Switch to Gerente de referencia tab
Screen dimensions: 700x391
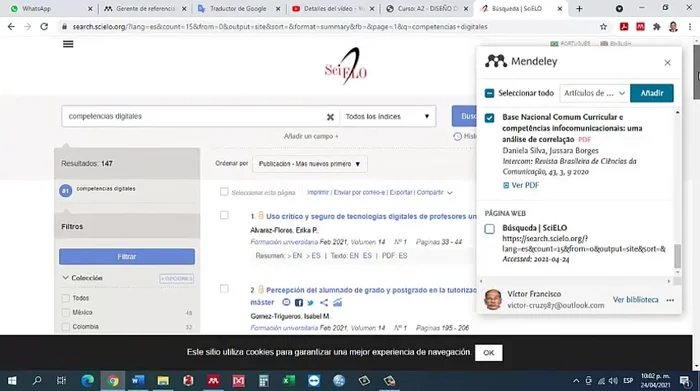coord(145,8)
